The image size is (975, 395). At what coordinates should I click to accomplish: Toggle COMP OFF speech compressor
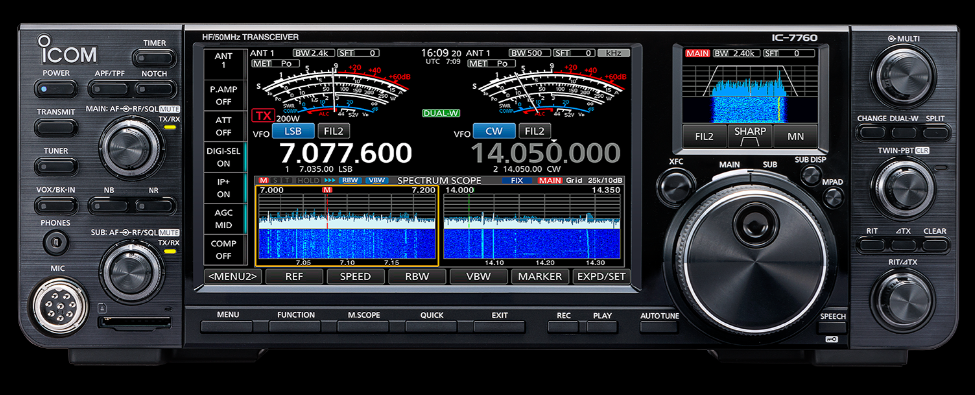point(224,250)
